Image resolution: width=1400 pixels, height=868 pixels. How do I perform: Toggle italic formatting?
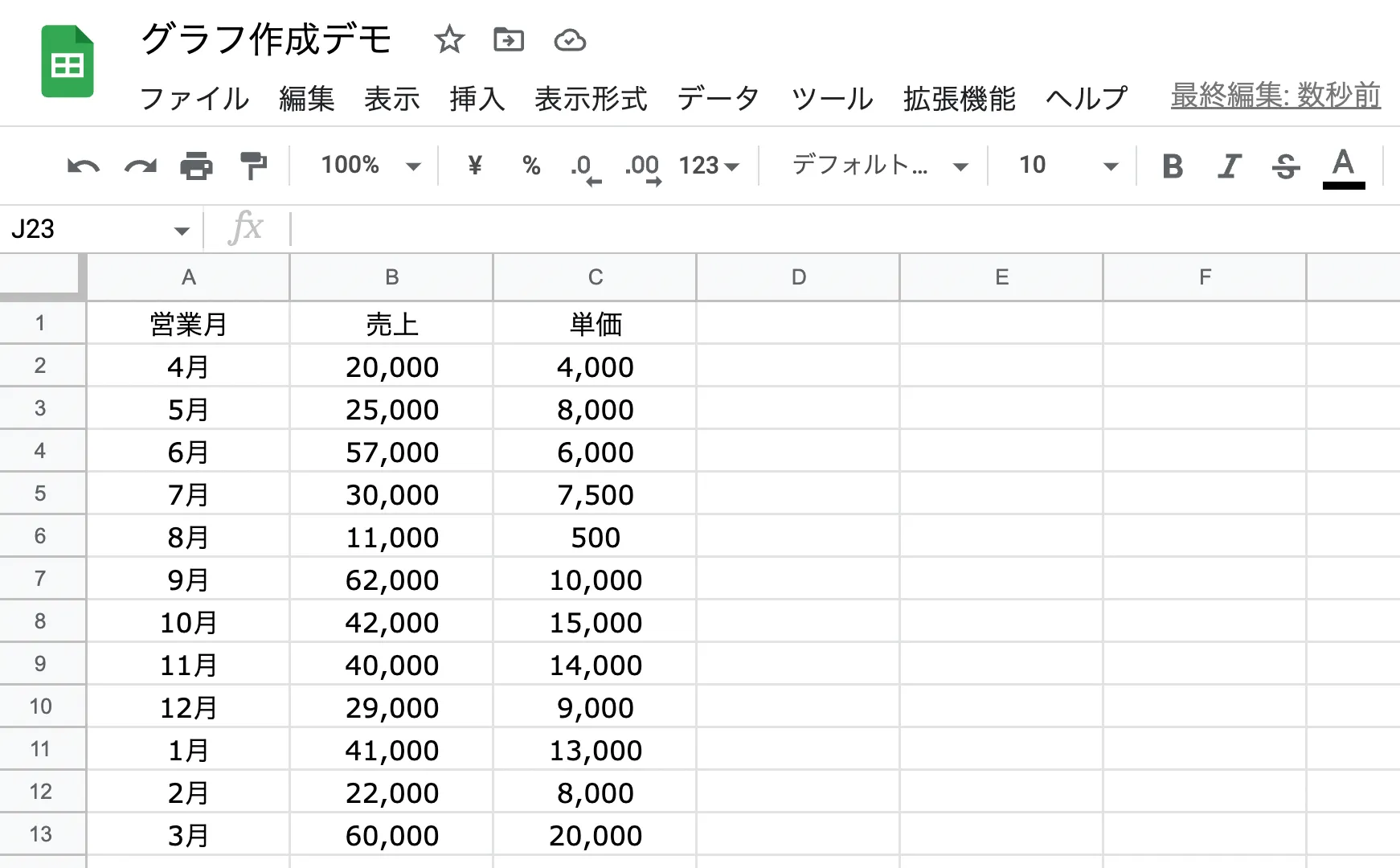1229,166
